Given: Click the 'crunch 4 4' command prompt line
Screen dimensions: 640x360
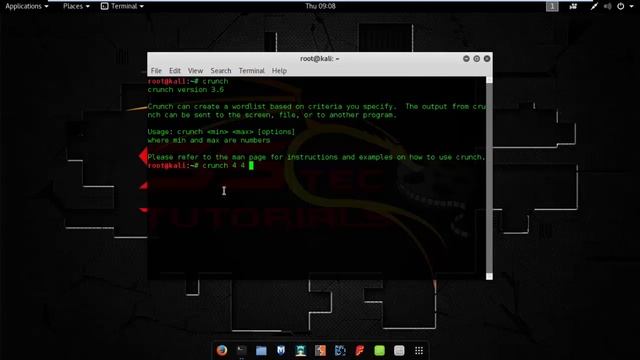Looking at the screenshot, I should tap(200, 166).
